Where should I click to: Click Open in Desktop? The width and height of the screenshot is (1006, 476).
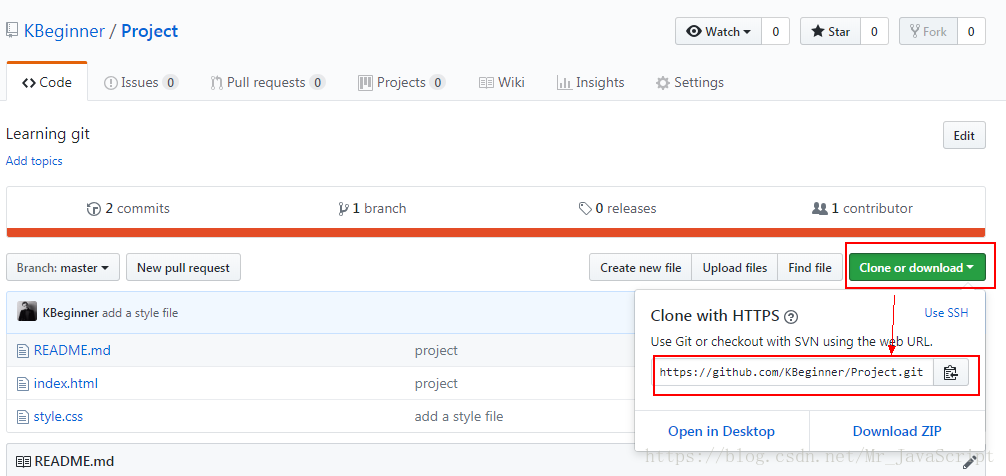(721, 432)
